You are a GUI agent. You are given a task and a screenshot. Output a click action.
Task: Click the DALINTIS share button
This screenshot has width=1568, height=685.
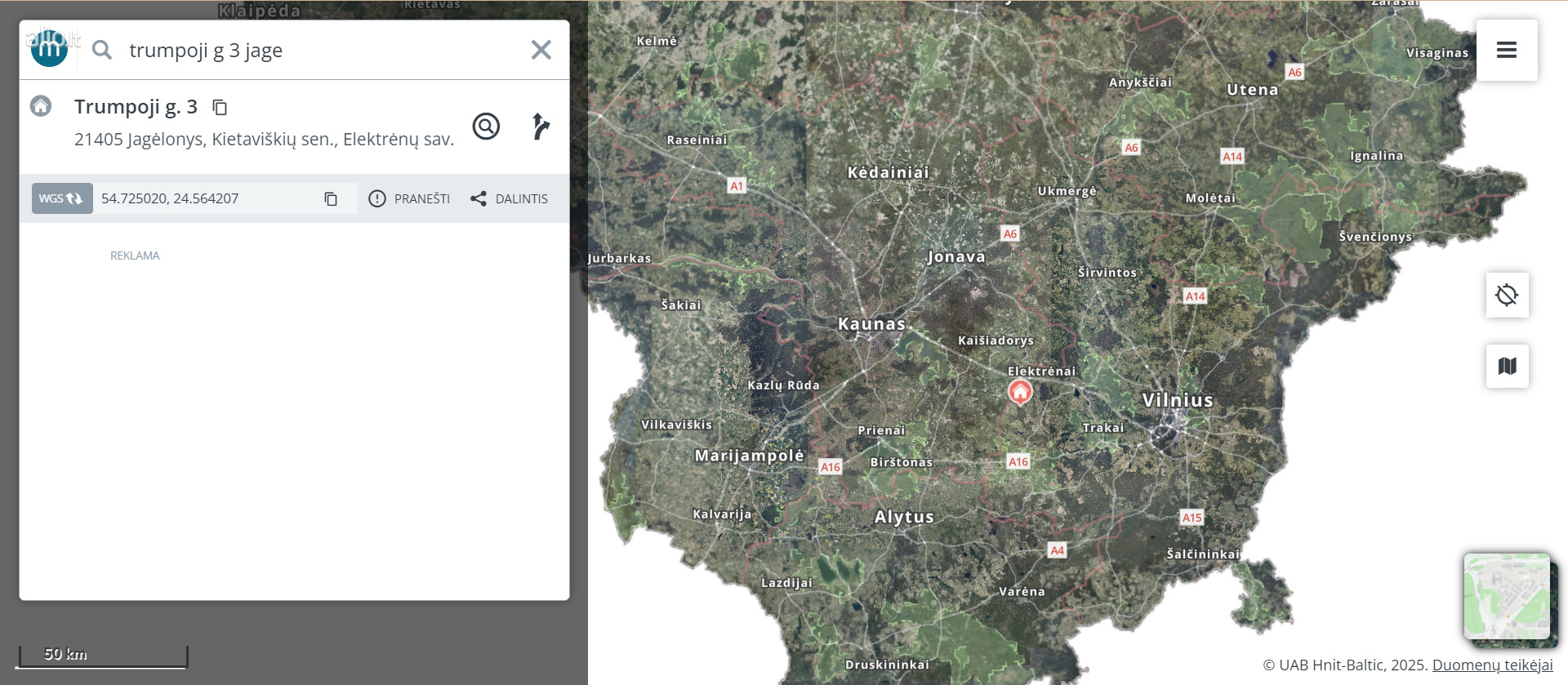coord(510,198)
